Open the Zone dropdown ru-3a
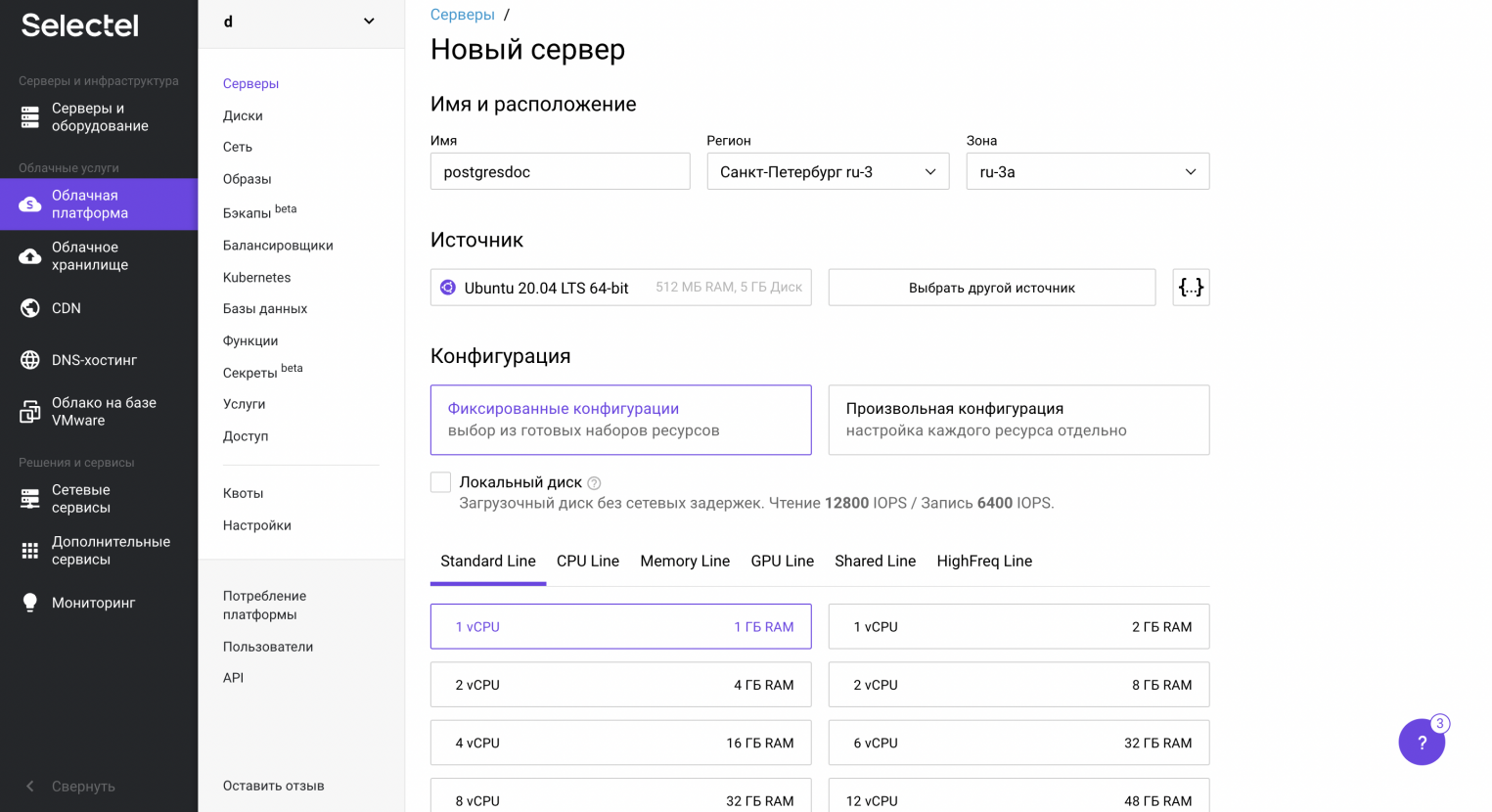The image size is (1492, 812). tap(1088, 171)
